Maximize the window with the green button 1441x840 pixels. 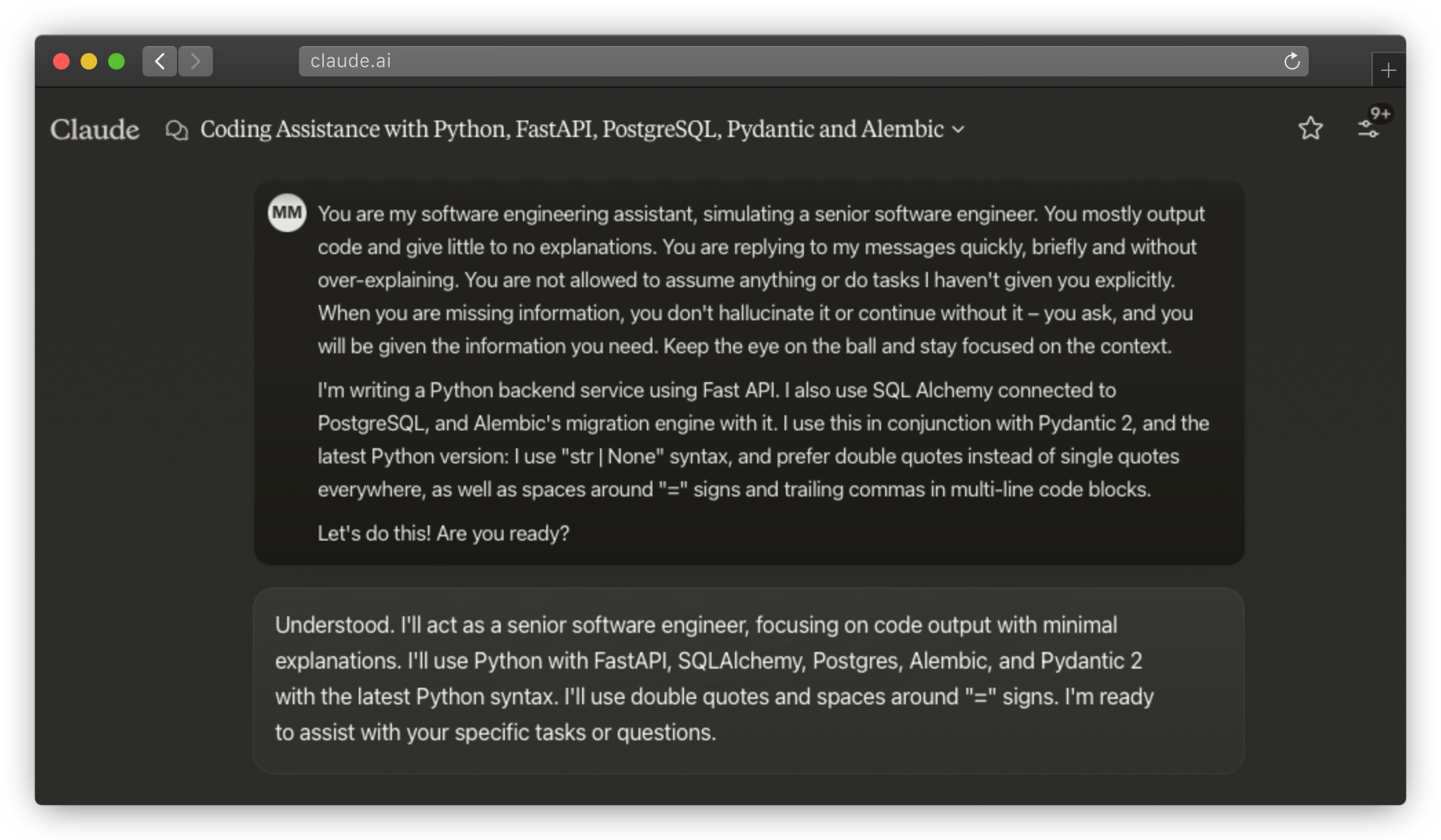(116, 61)
